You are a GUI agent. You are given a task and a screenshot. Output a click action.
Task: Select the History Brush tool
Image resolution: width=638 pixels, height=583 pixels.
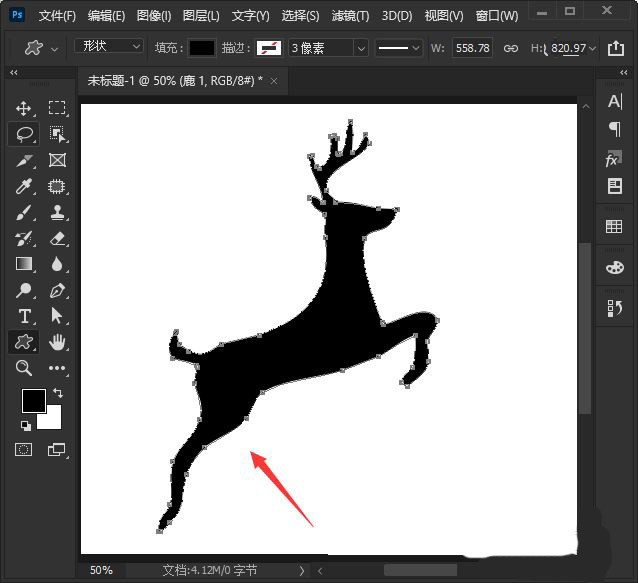coord(23,239)
